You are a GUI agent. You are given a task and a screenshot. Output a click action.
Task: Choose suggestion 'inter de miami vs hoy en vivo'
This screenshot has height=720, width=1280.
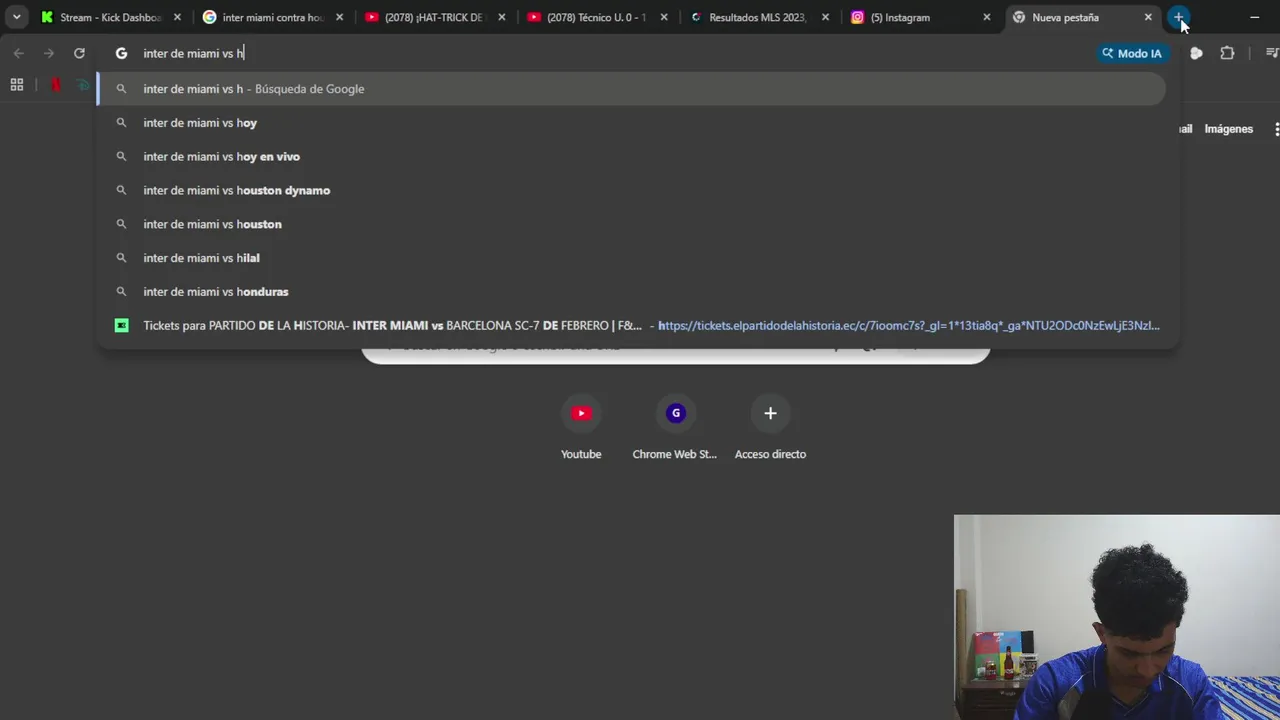631,156
